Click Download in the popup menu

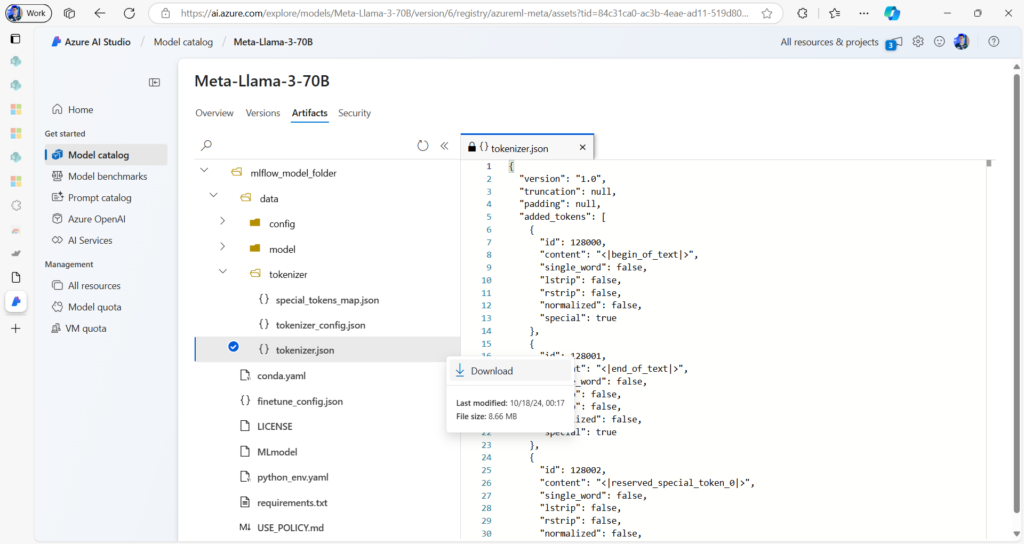point(509,371)
